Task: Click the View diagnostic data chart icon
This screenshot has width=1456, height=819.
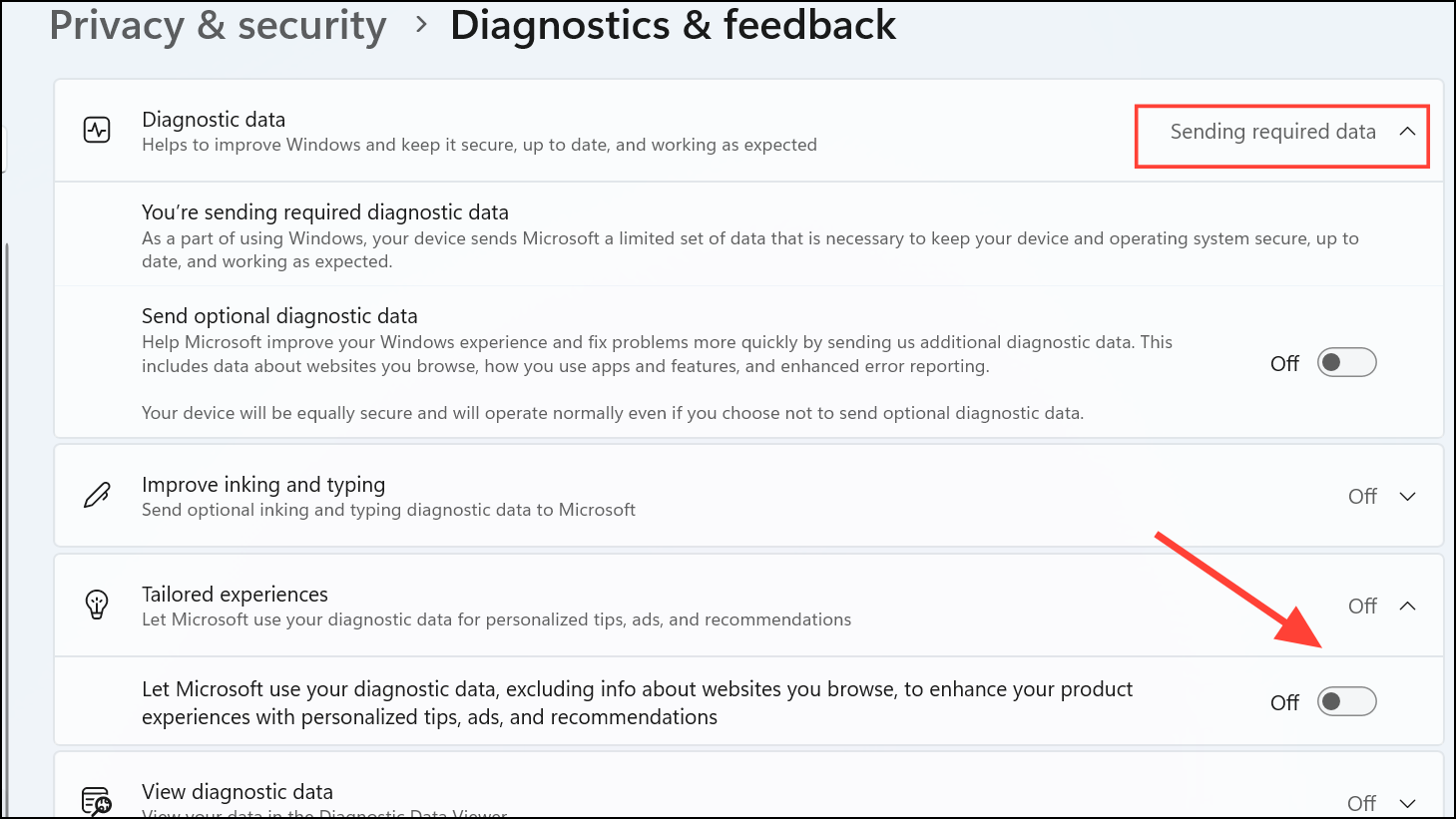Action: (96, 801)
